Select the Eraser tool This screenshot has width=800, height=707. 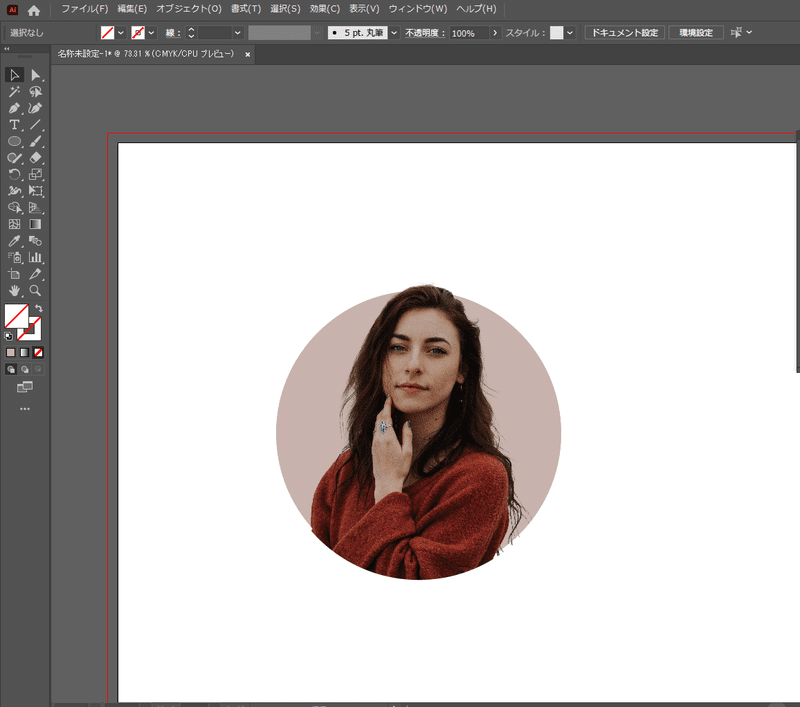(35, 158)
